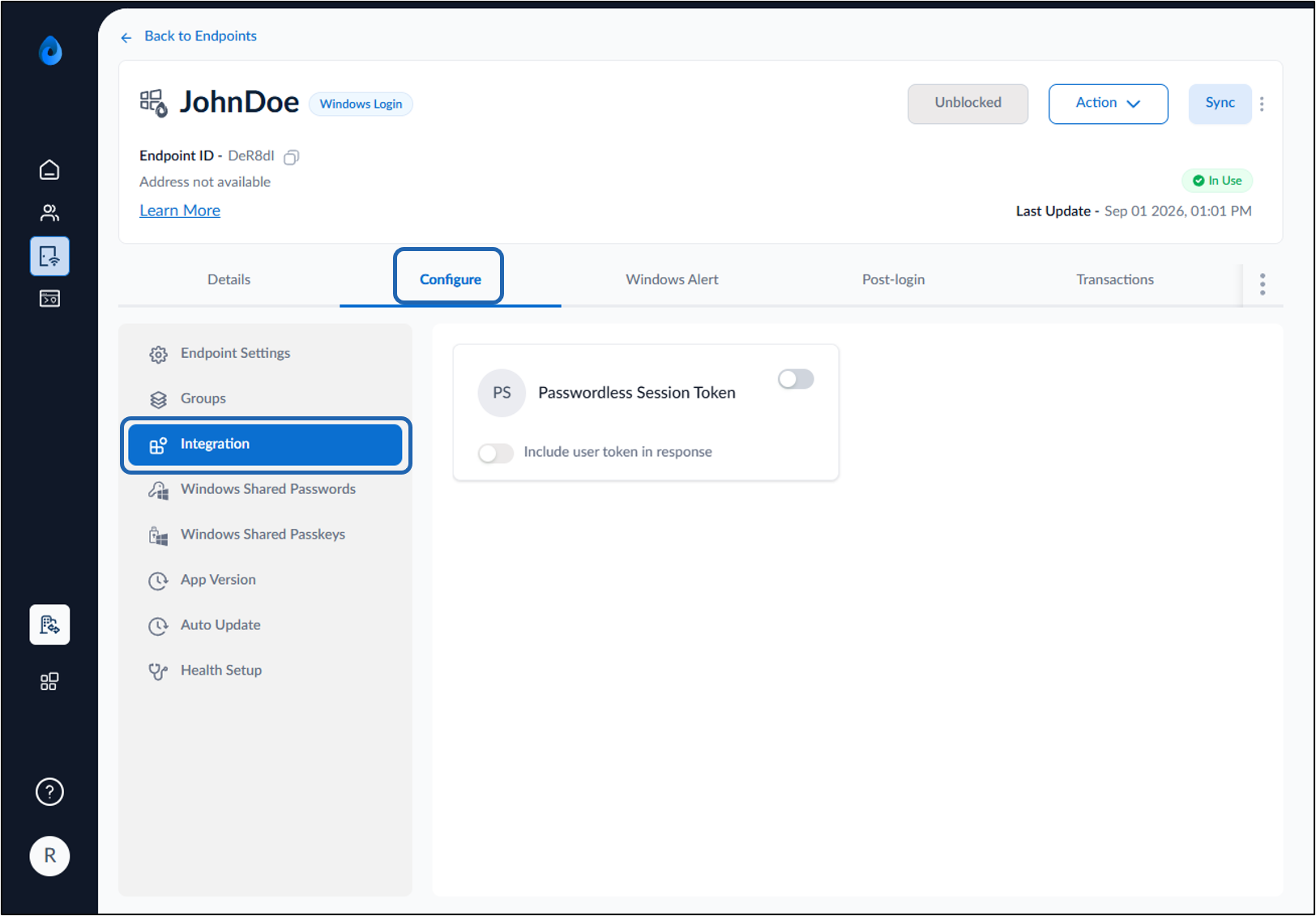Expand the Action dropdown
The width and height of the screenshot is (1316, 916).
[x=1108, y=104]
